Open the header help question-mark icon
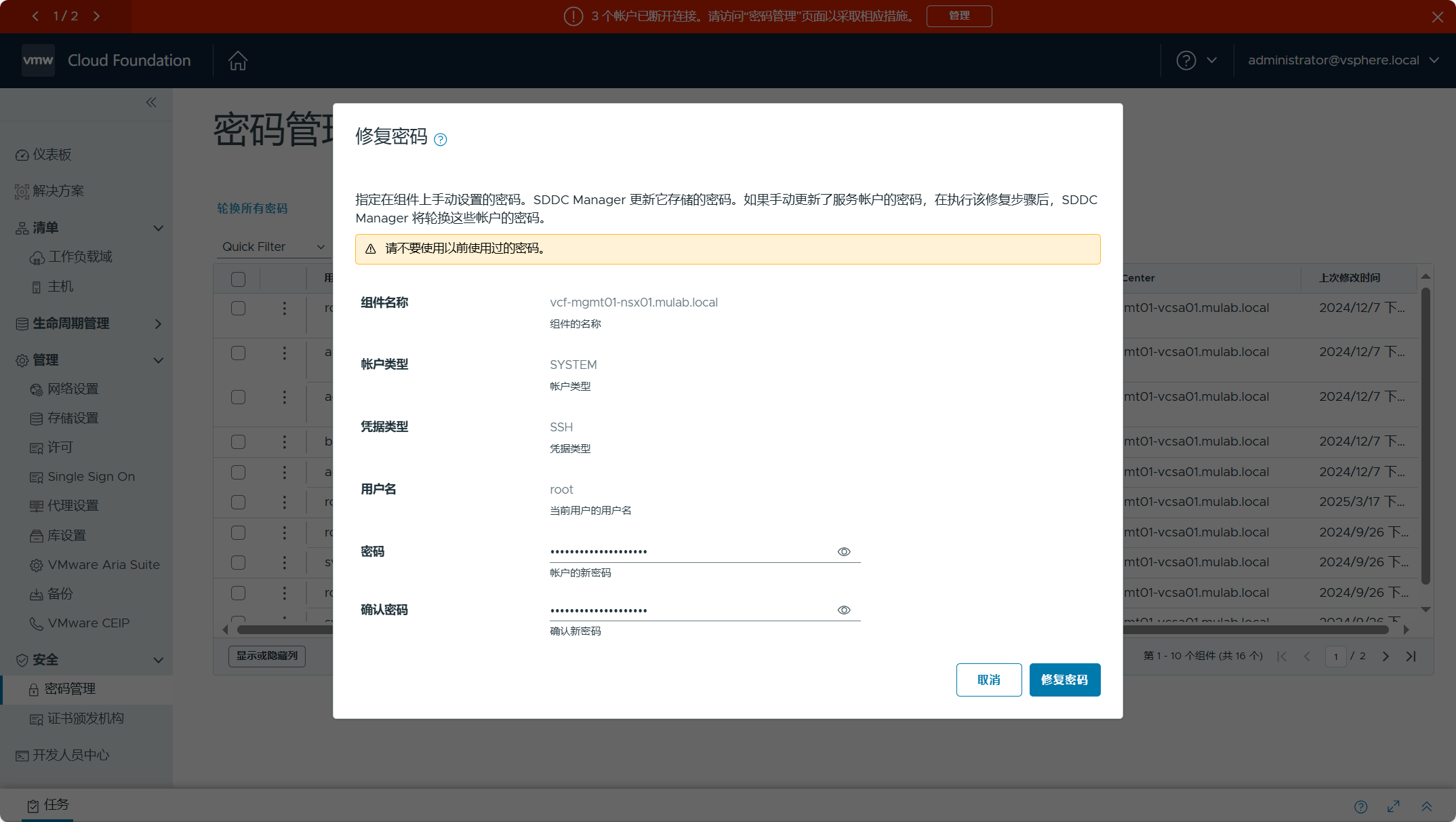This screenshot has width=1456, height=822. (1186, 60)
